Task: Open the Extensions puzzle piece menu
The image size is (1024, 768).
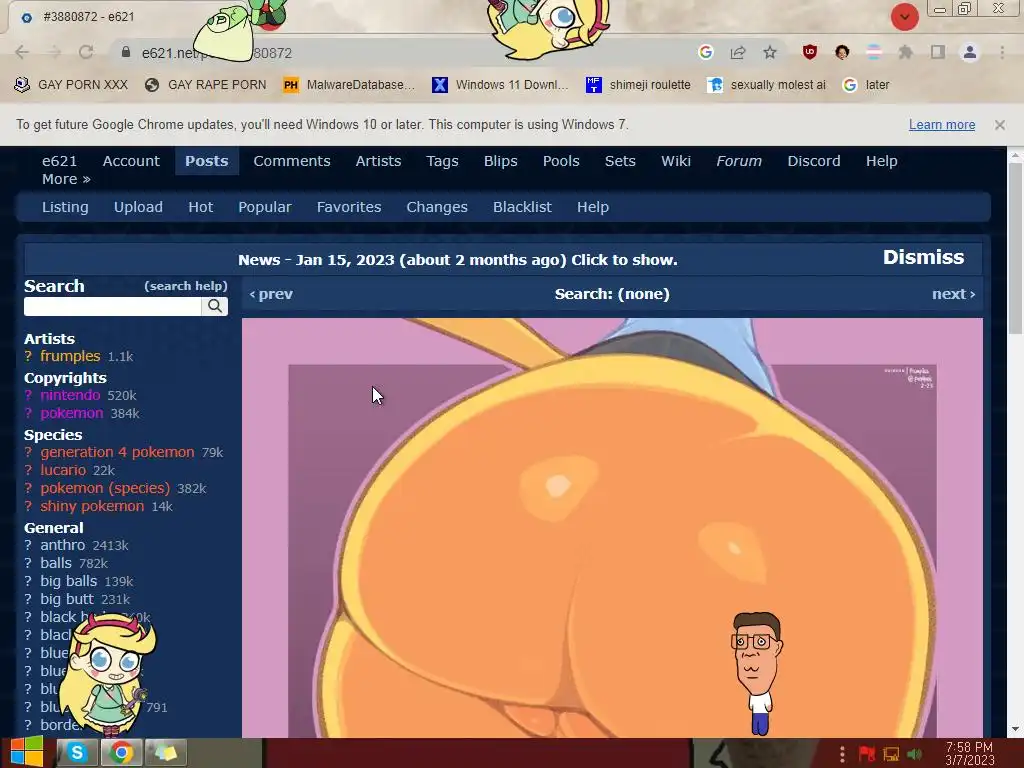Action: pyautogui.click(x=905, y=52)
